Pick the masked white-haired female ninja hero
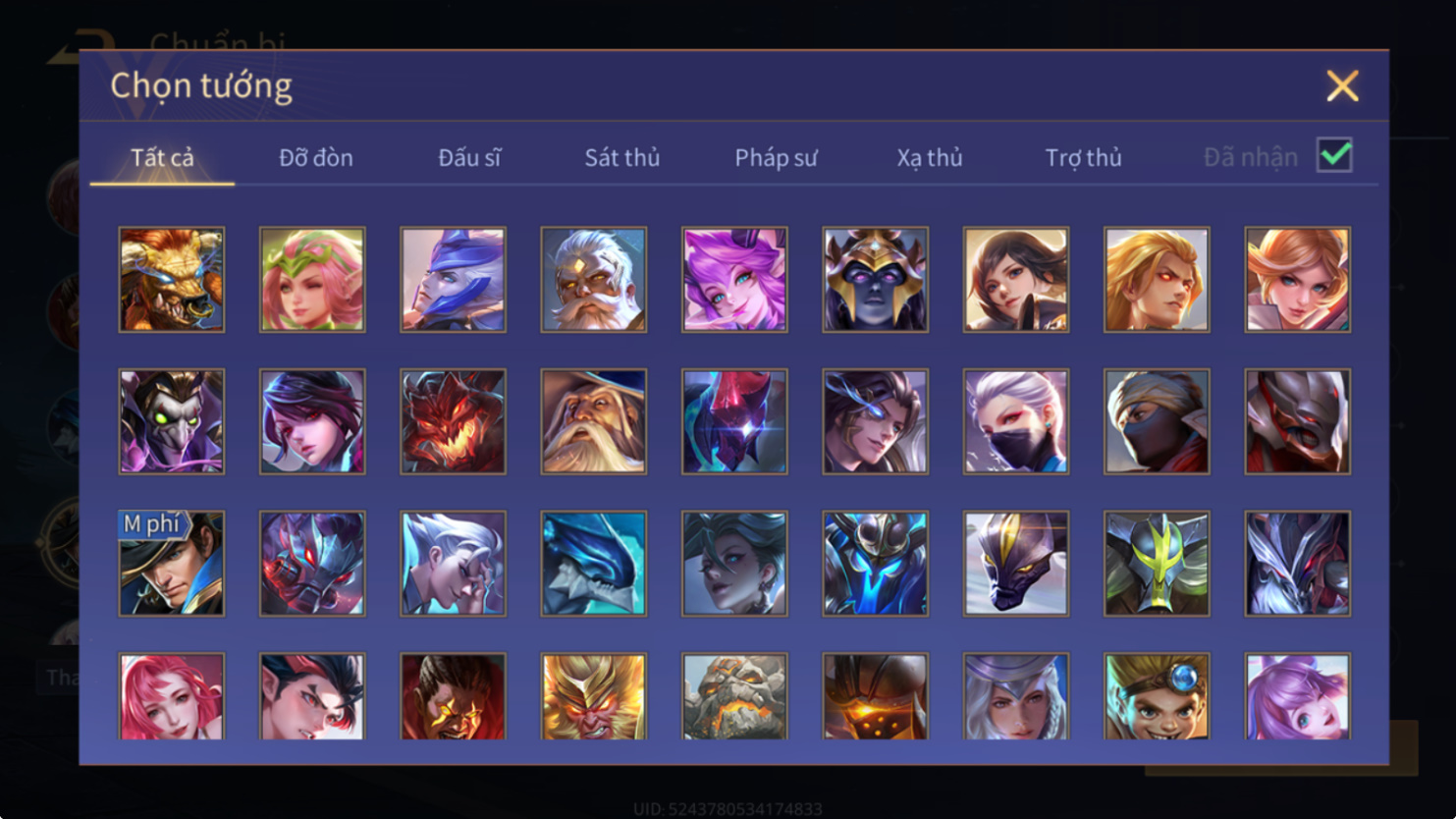Viewport: 1456px width, 819px height. click(1016, 422)
